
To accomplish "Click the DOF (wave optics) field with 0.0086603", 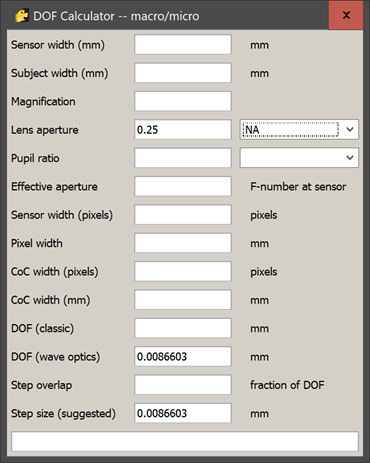I will pyautogui.click(x=183, y=356).
